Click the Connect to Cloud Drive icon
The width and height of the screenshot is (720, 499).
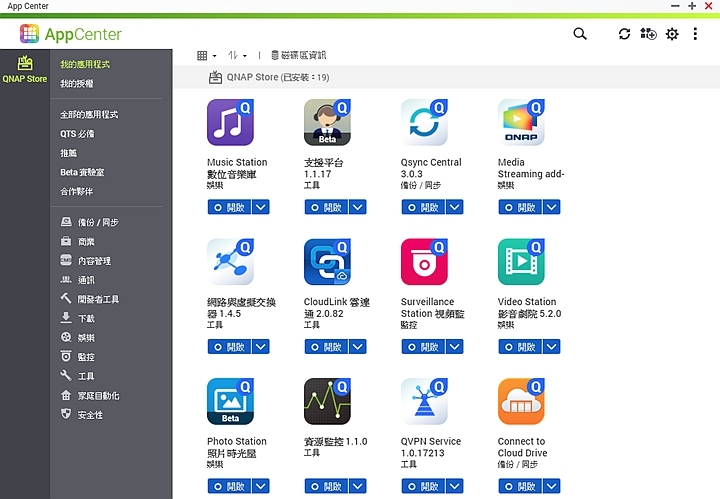pos(521,402)
